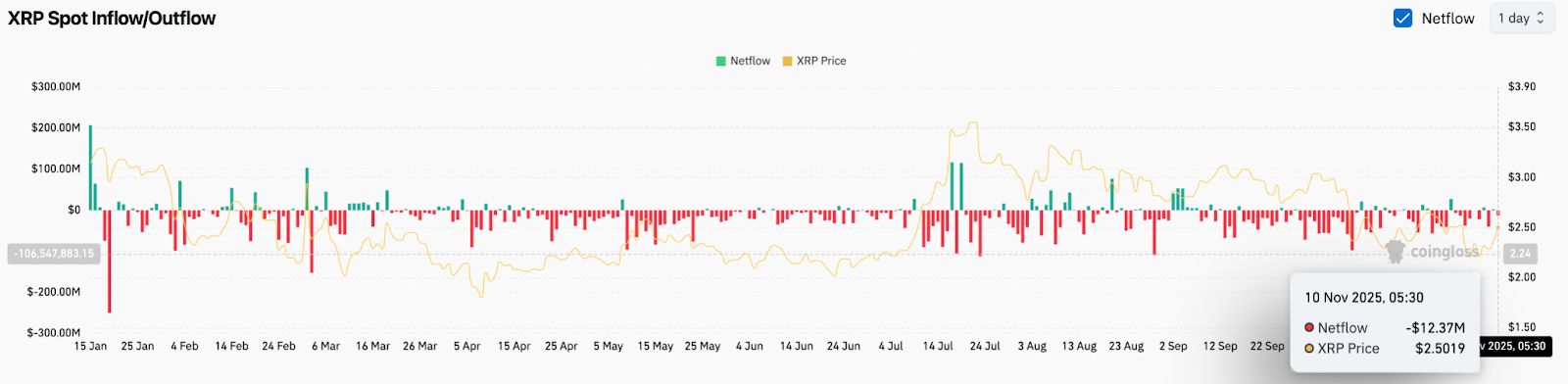Click the tooltip Netflow value -$12.37M
This screenshot has width=1568, height=384.
point(1435,328)
